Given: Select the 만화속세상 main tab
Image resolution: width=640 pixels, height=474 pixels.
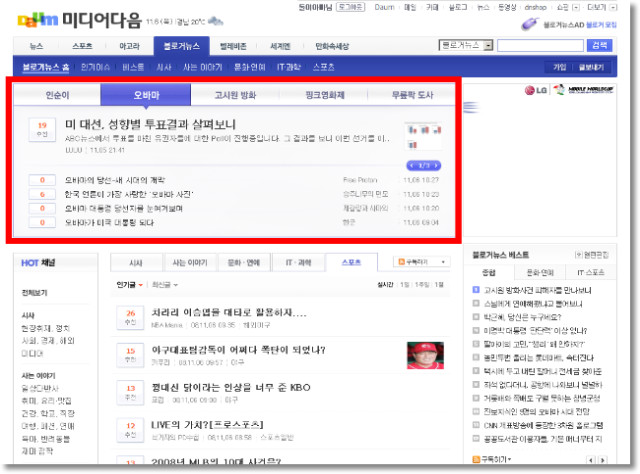Looking at the screenshot, I should point(332,46).
